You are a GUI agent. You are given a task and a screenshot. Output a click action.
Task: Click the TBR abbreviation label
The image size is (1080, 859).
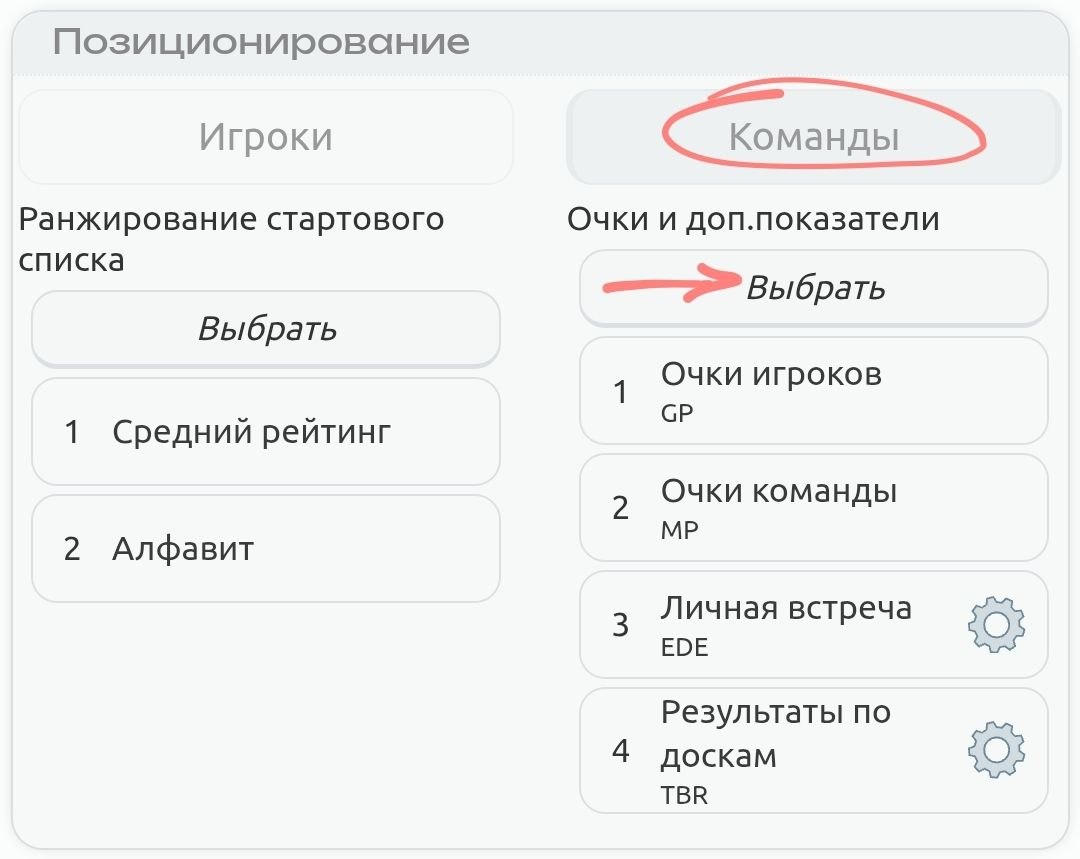pos(683,795)
